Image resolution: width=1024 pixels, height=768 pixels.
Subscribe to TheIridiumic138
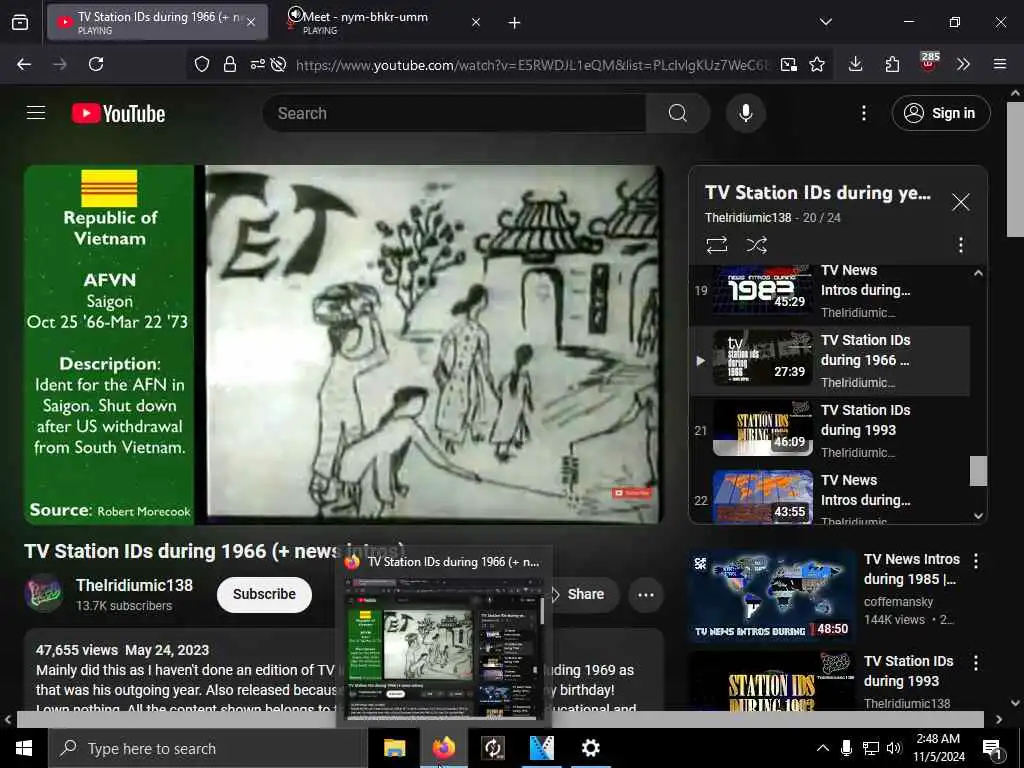click(264, 594)
